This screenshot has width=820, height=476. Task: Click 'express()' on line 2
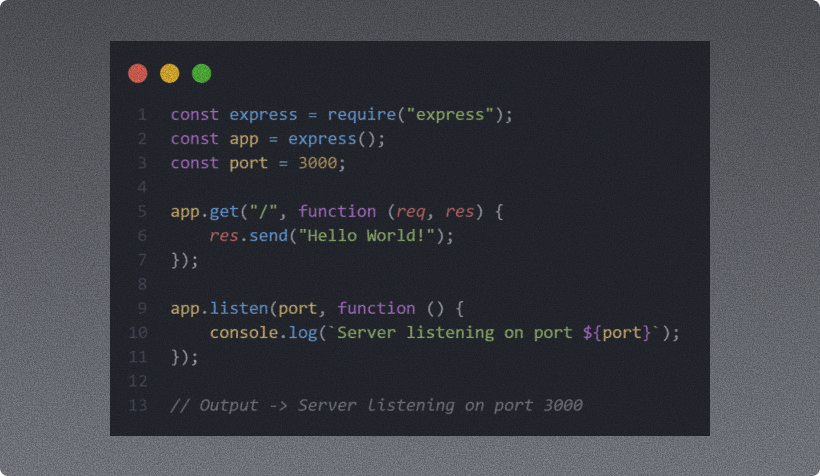pyautogui.click(x=332, y=139)
